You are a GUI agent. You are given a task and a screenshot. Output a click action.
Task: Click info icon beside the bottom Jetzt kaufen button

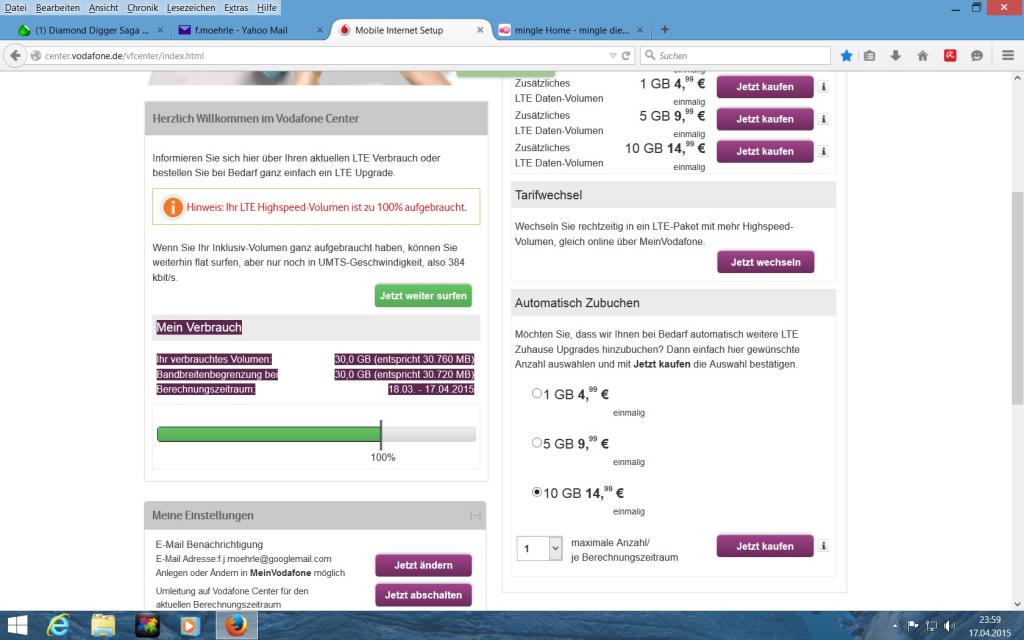tap(824, 546)
